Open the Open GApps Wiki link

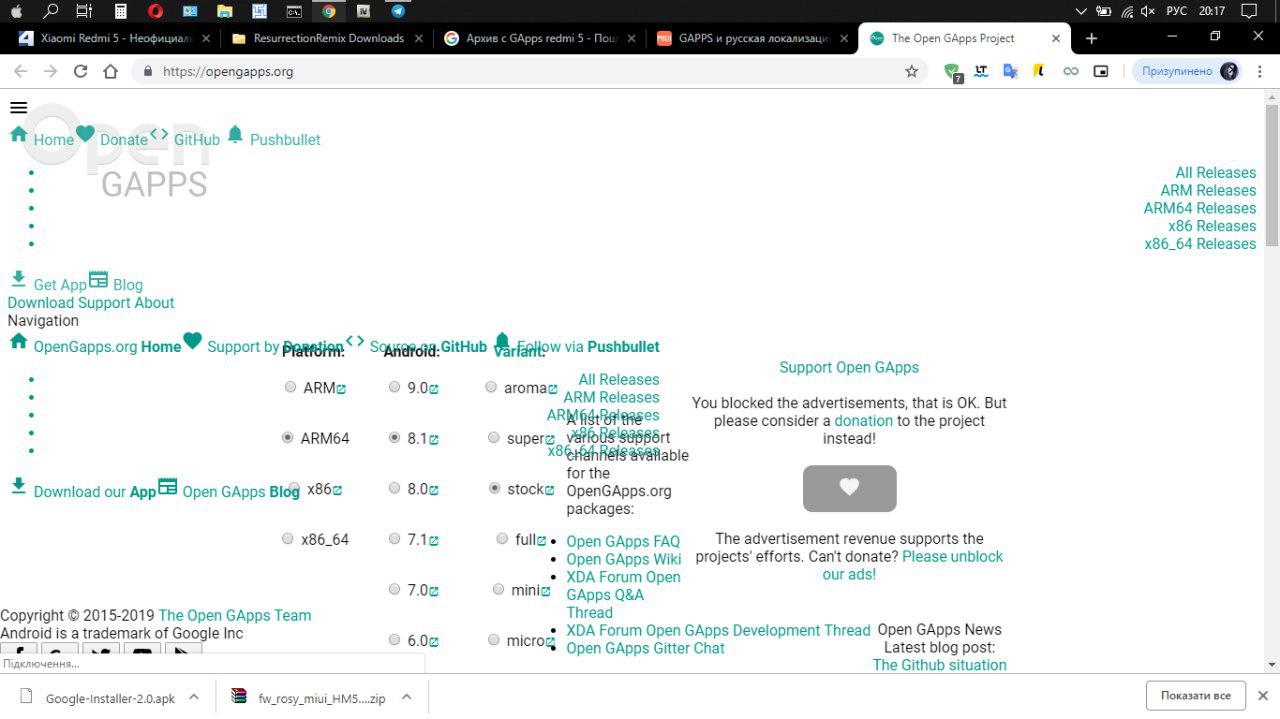(624, 559)
